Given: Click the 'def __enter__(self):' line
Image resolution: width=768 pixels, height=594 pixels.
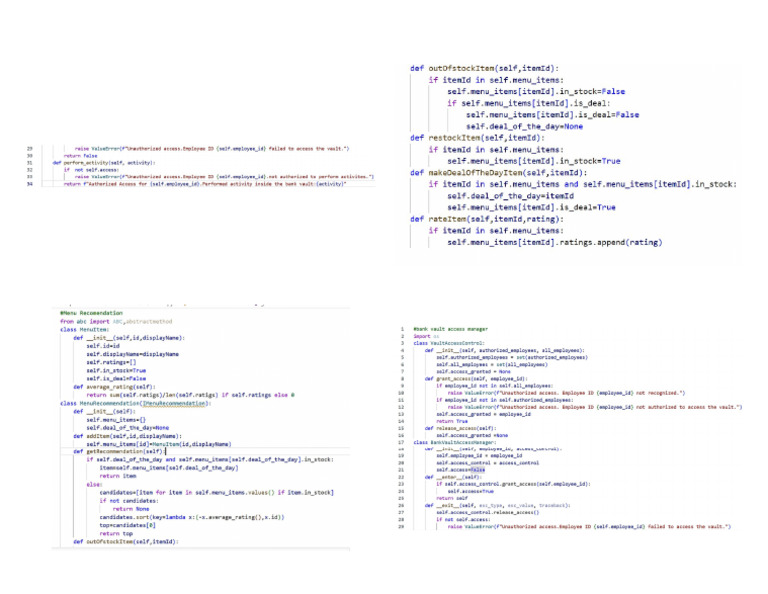Looking at the screenshot, I should click(x=453, y=477).
